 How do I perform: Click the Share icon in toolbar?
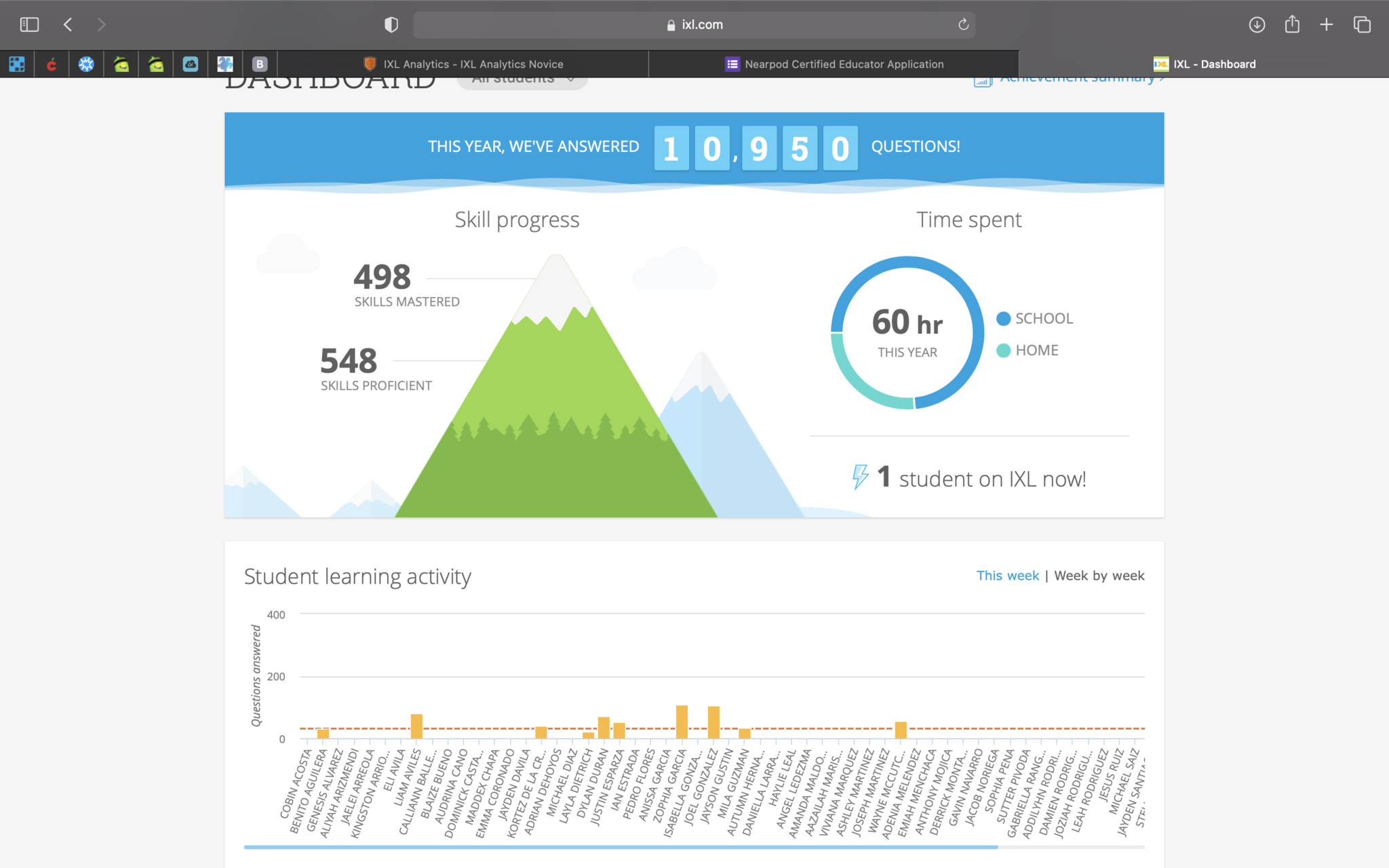1292,25
